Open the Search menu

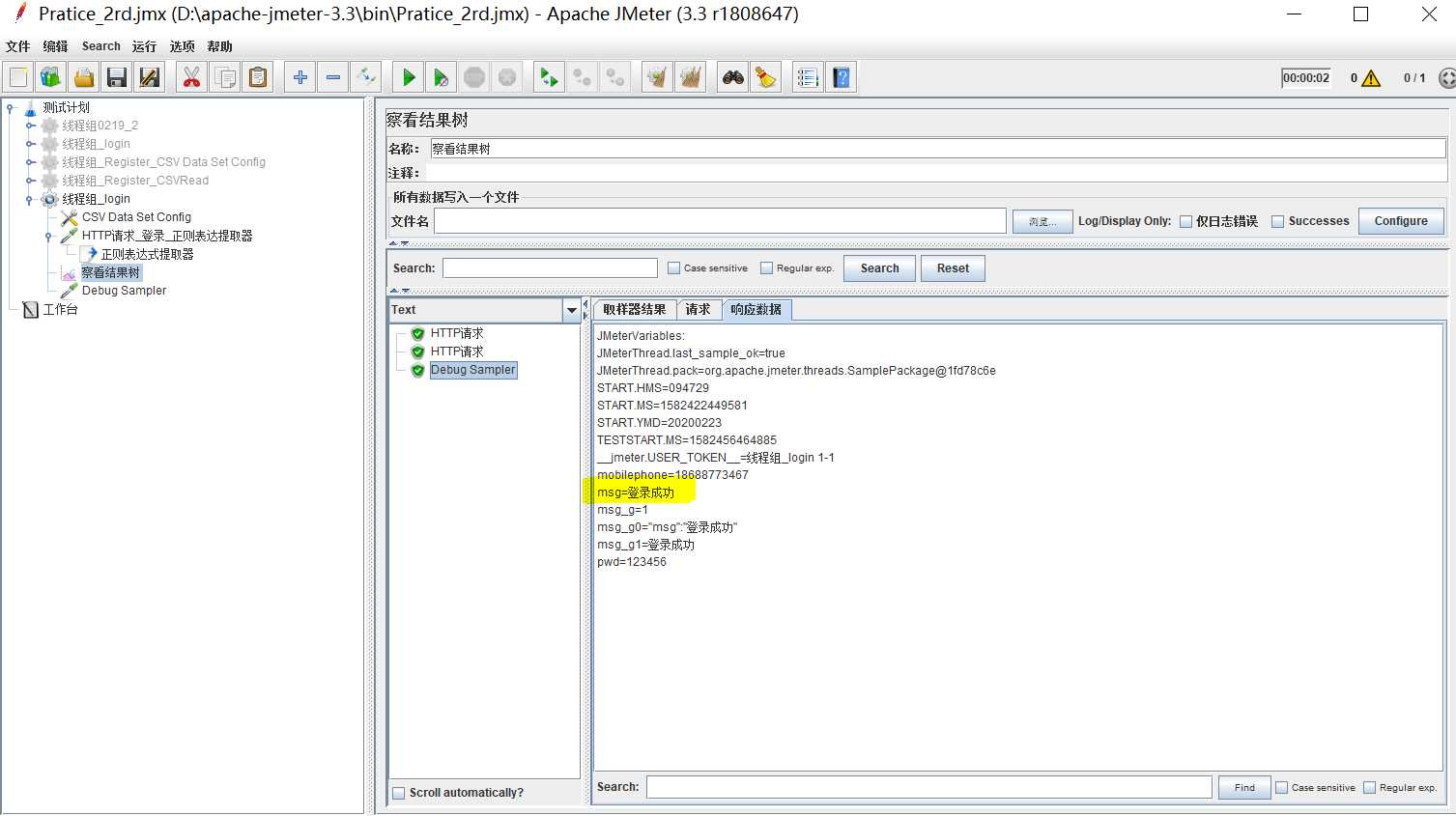point(101,46)
